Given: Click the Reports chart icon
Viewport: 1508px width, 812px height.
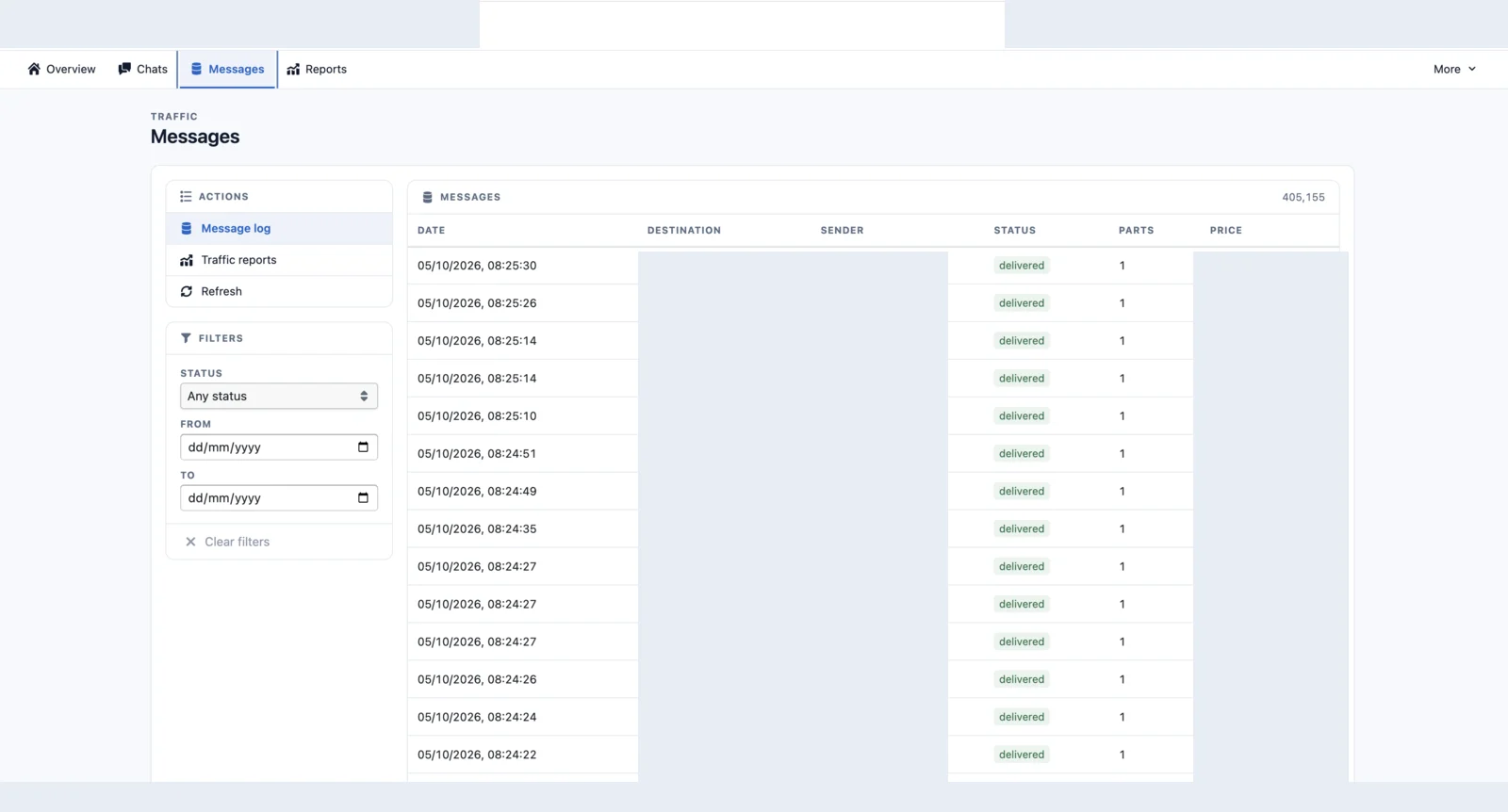Looking at the screenshot, I should 293,69.
